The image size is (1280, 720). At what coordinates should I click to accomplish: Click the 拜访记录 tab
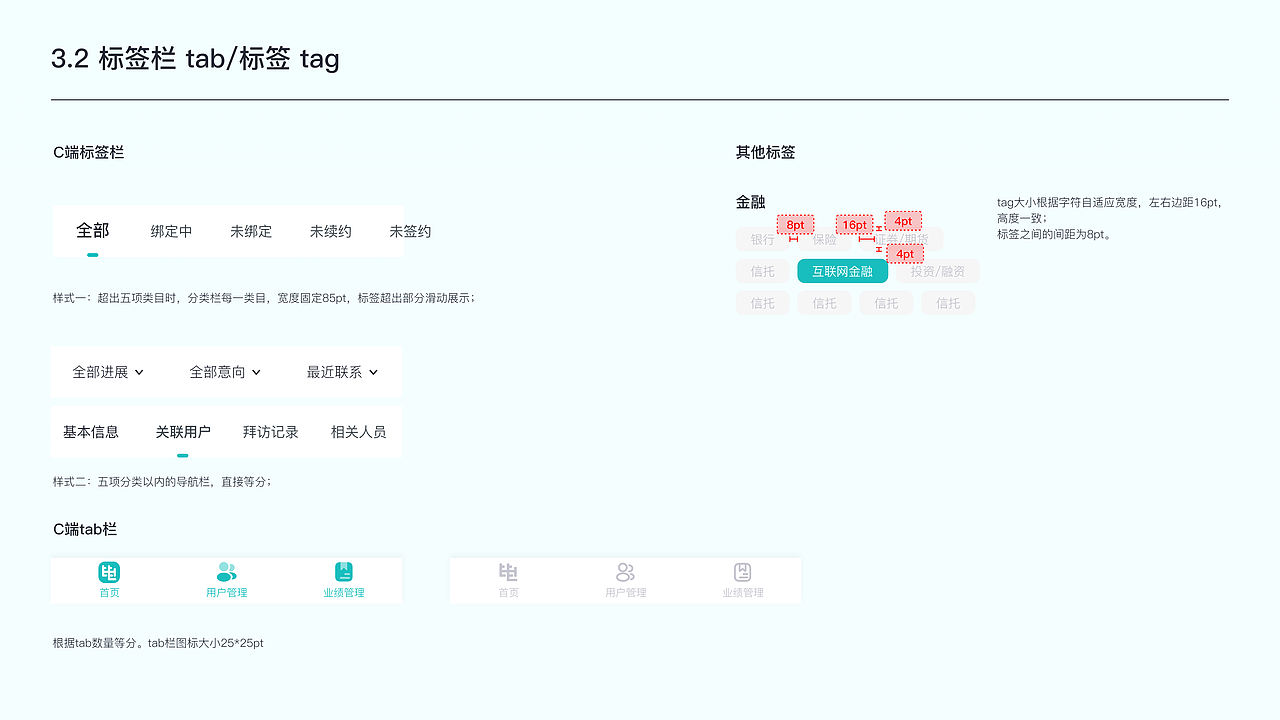coord(270,431)
